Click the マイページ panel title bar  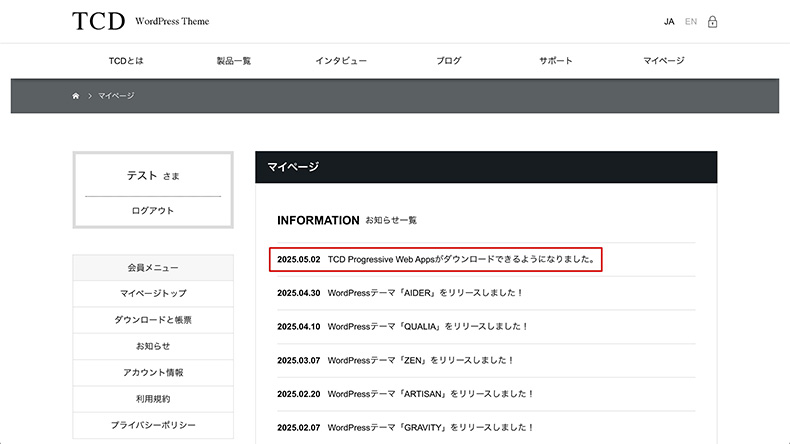pyautogui.click(x=486, y=167)
